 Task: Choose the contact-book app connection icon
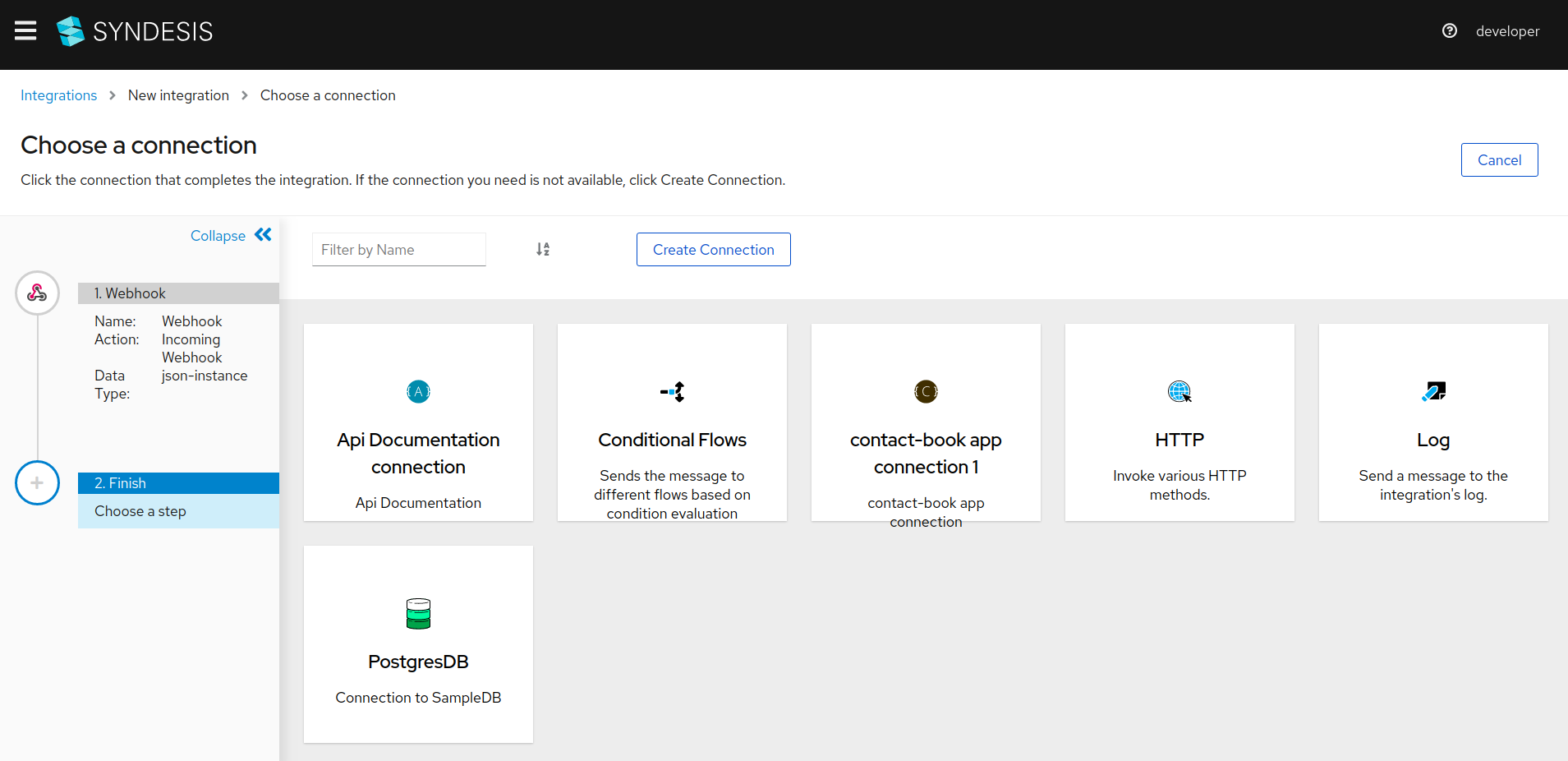pyautogui.click(x=926, y=392)
